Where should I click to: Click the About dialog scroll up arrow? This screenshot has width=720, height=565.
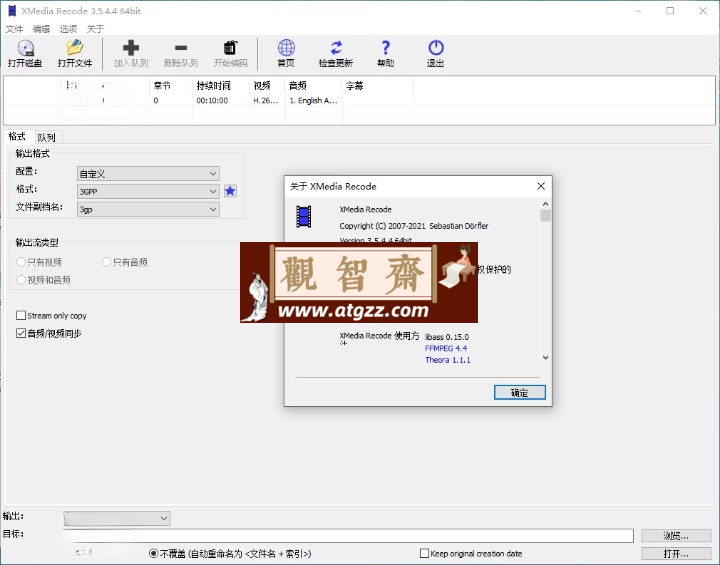[546, 204]
